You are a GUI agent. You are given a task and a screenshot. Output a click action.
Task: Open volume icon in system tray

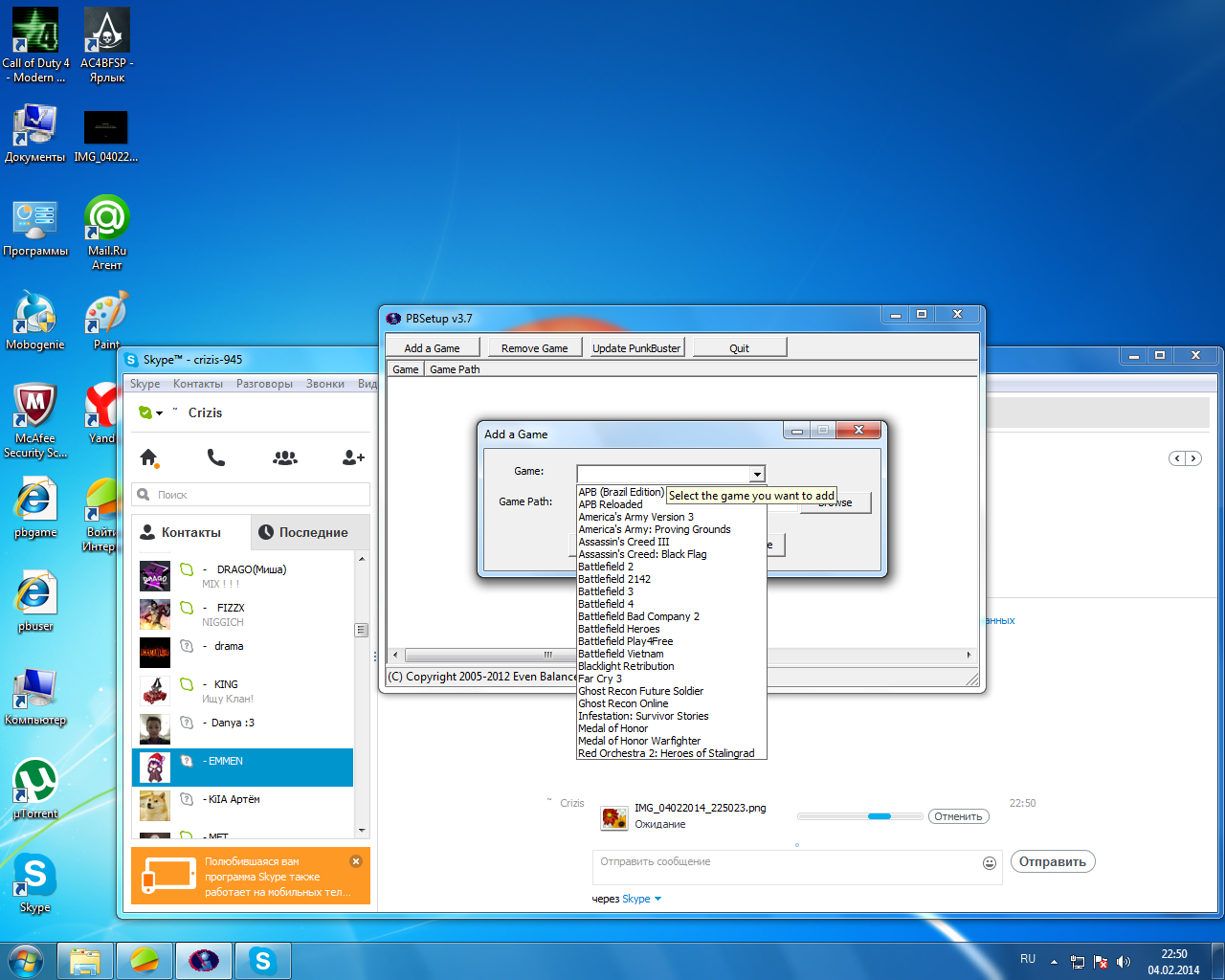coord(1124,962)
